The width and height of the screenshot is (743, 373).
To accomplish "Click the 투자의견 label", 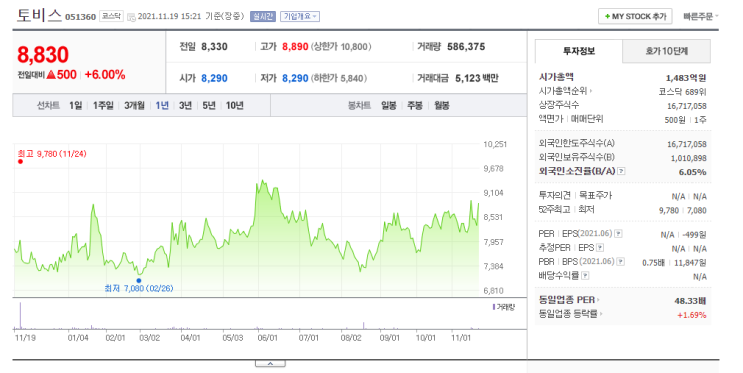I will coord(555,195).
